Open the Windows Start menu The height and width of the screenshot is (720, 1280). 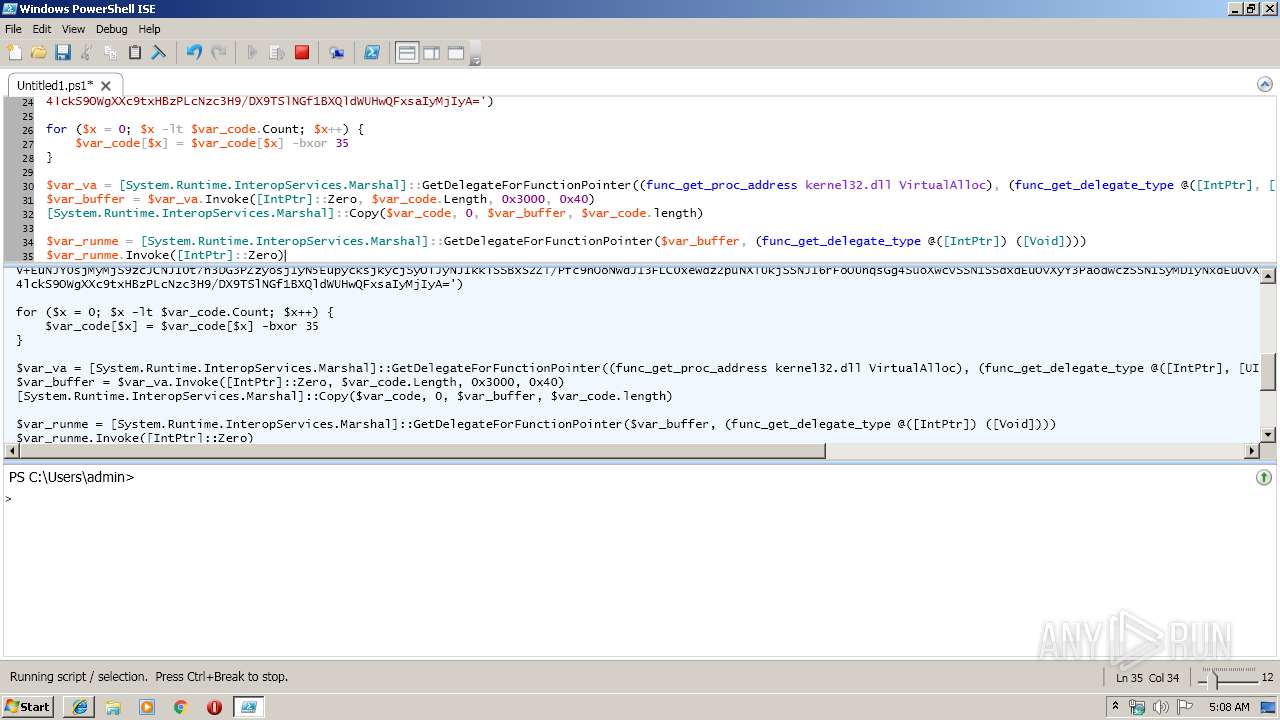pos(28,707)
